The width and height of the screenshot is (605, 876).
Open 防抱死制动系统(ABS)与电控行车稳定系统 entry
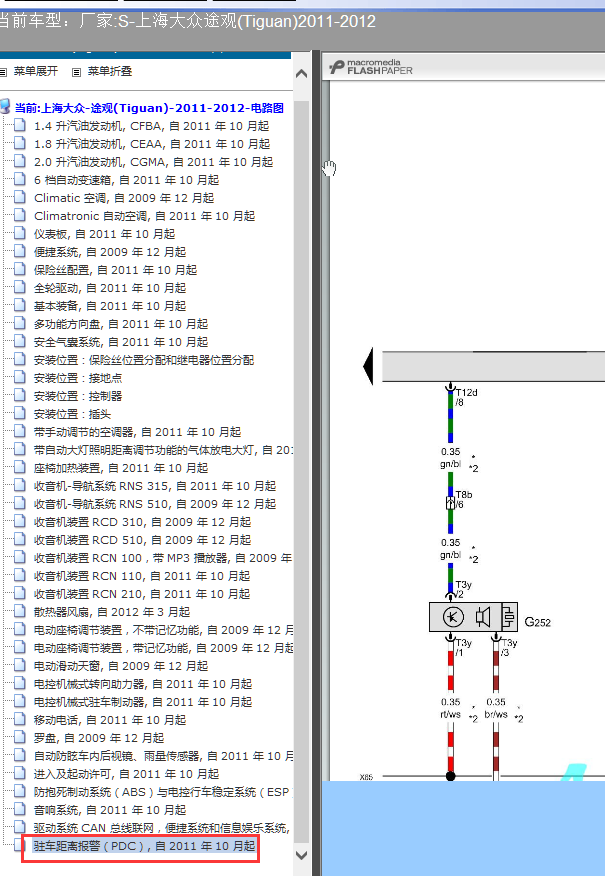(163, 792)
